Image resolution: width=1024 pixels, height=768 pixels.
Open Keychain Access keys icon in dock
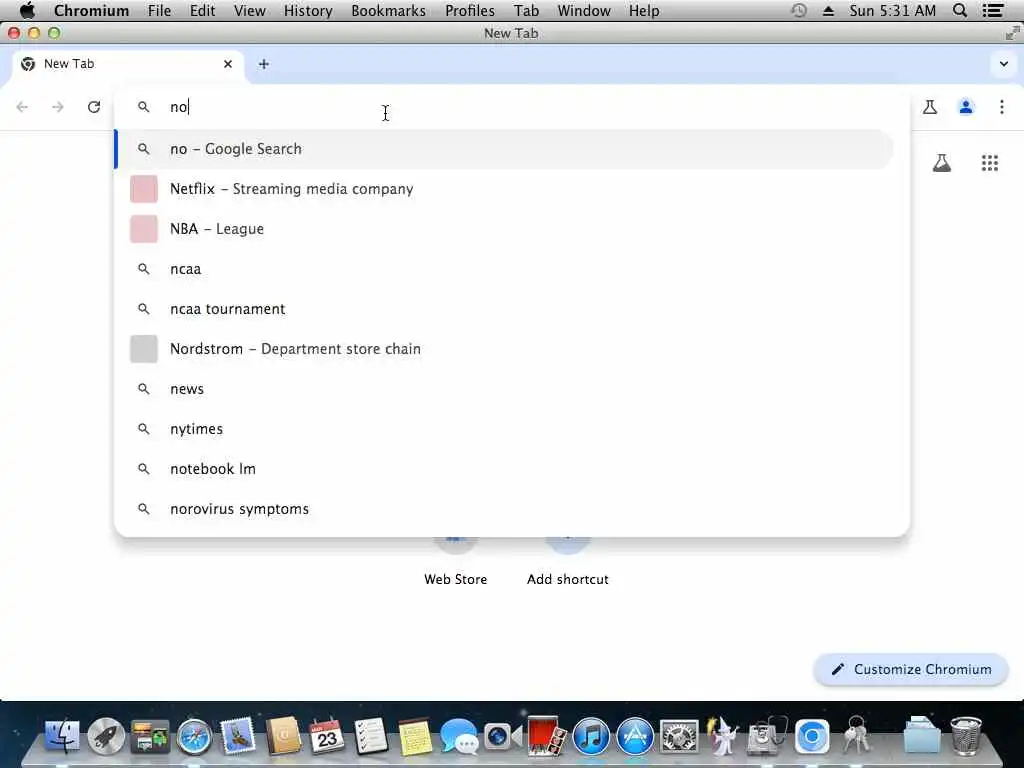click(856, 736)
